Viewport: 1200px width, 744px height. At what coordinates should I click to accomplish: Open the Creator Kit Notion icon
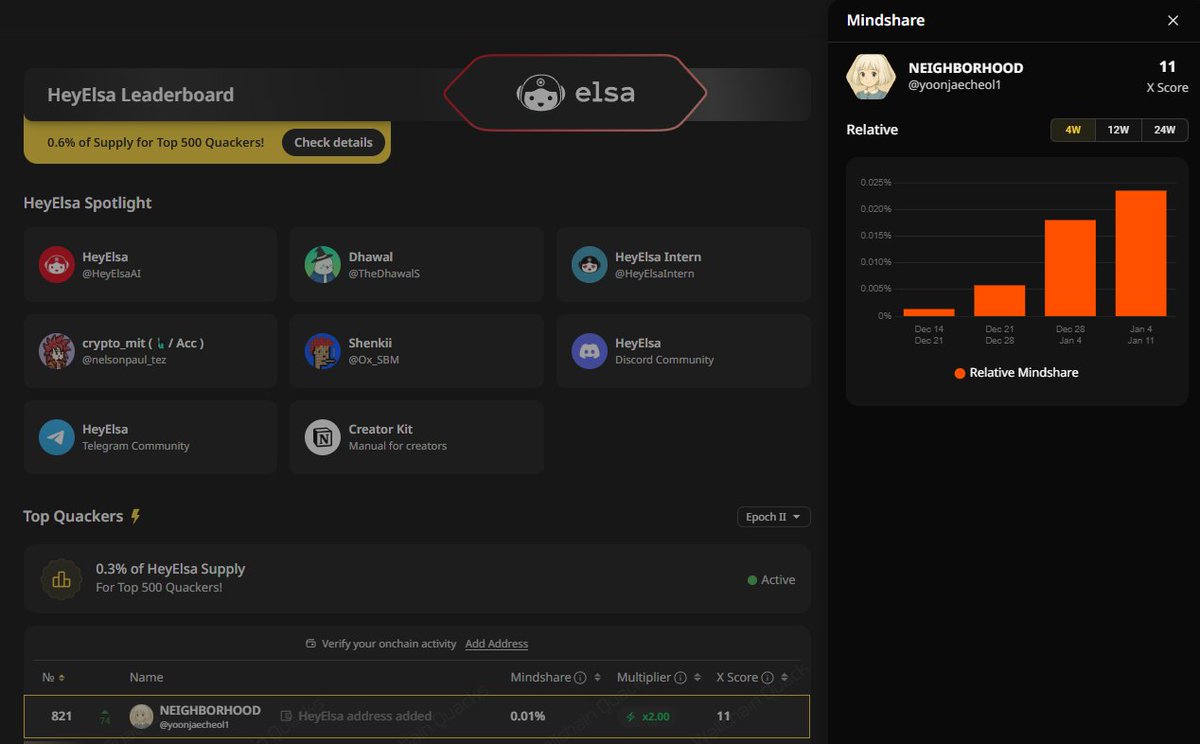323,437
